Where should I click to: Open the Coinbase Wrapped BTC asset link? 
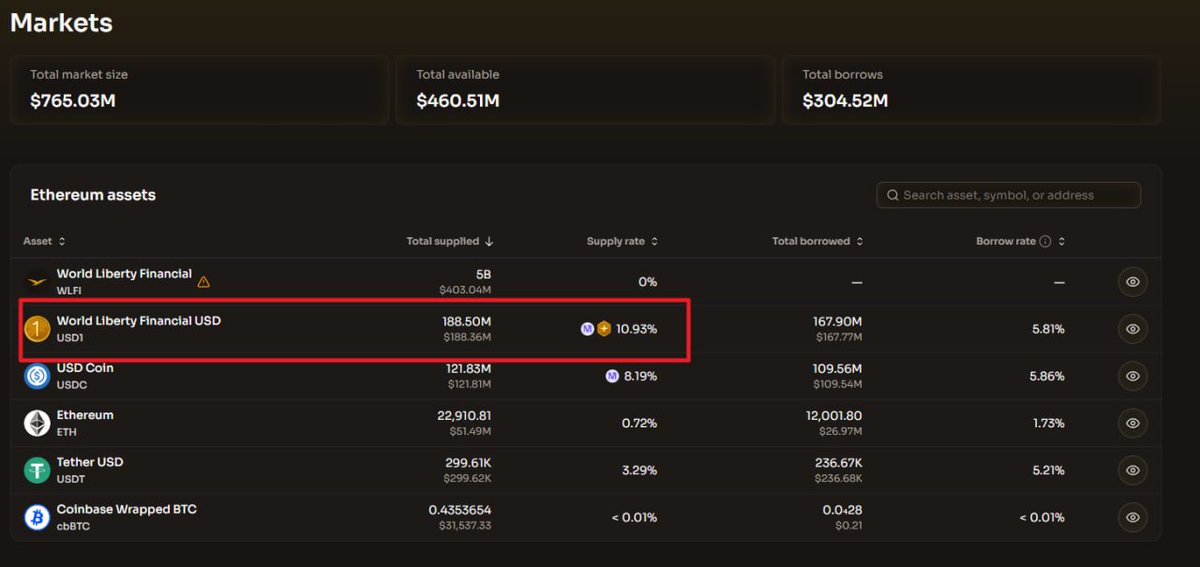pyautogui.click(x=127, y=509)
